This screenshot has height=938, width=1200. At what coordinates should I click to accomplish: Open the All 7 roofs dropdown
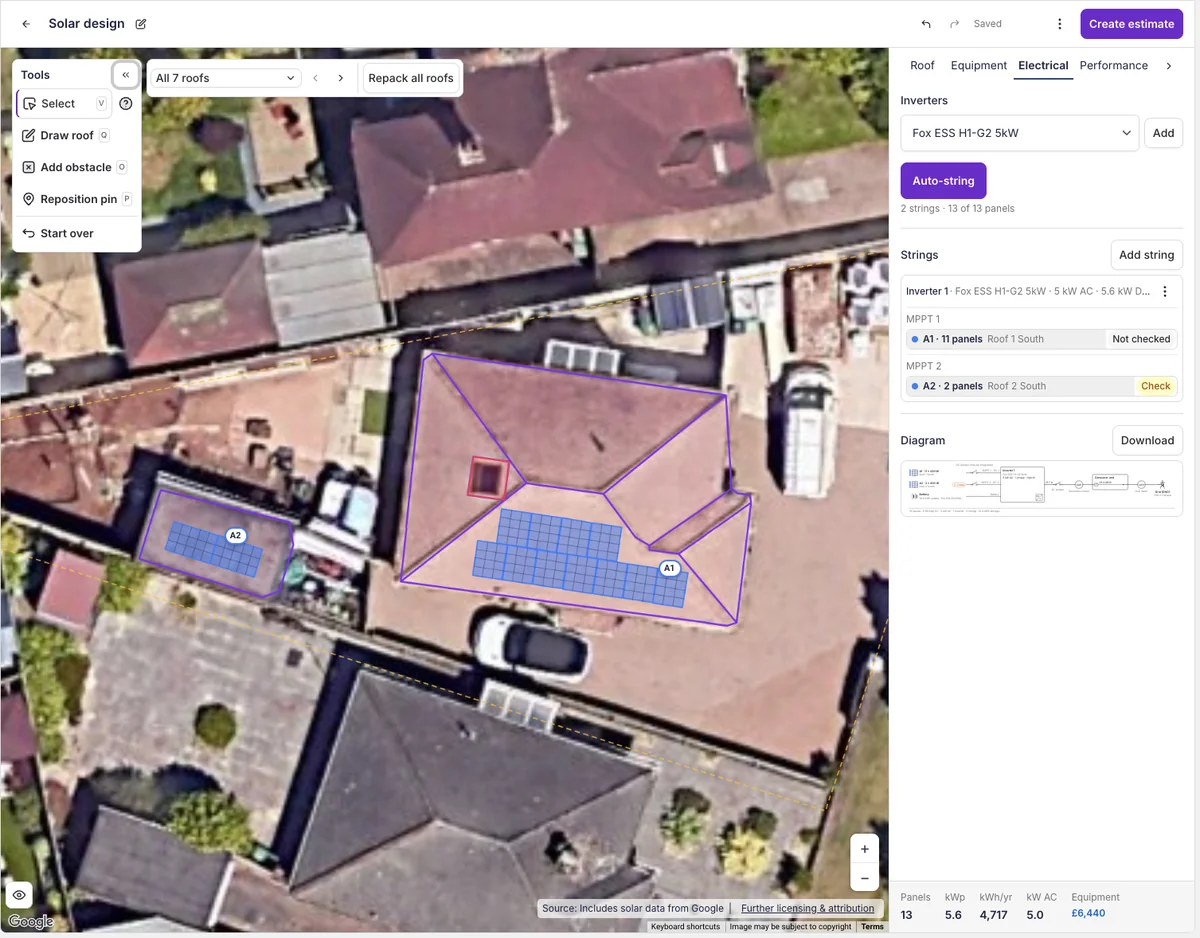[x=226, y=78]
